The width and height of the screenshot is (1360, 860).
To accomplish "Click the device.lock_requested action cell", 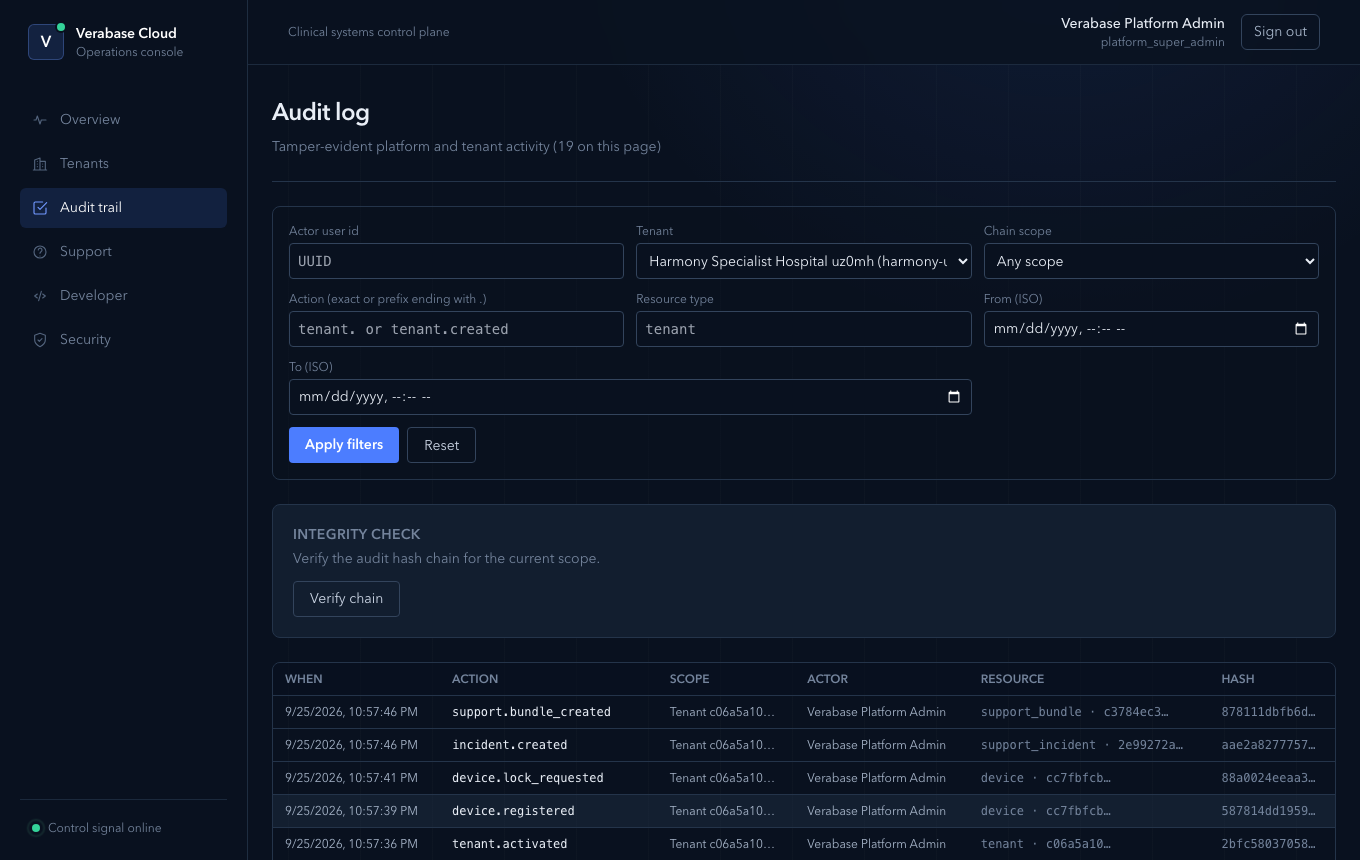I will pos(528,778).
